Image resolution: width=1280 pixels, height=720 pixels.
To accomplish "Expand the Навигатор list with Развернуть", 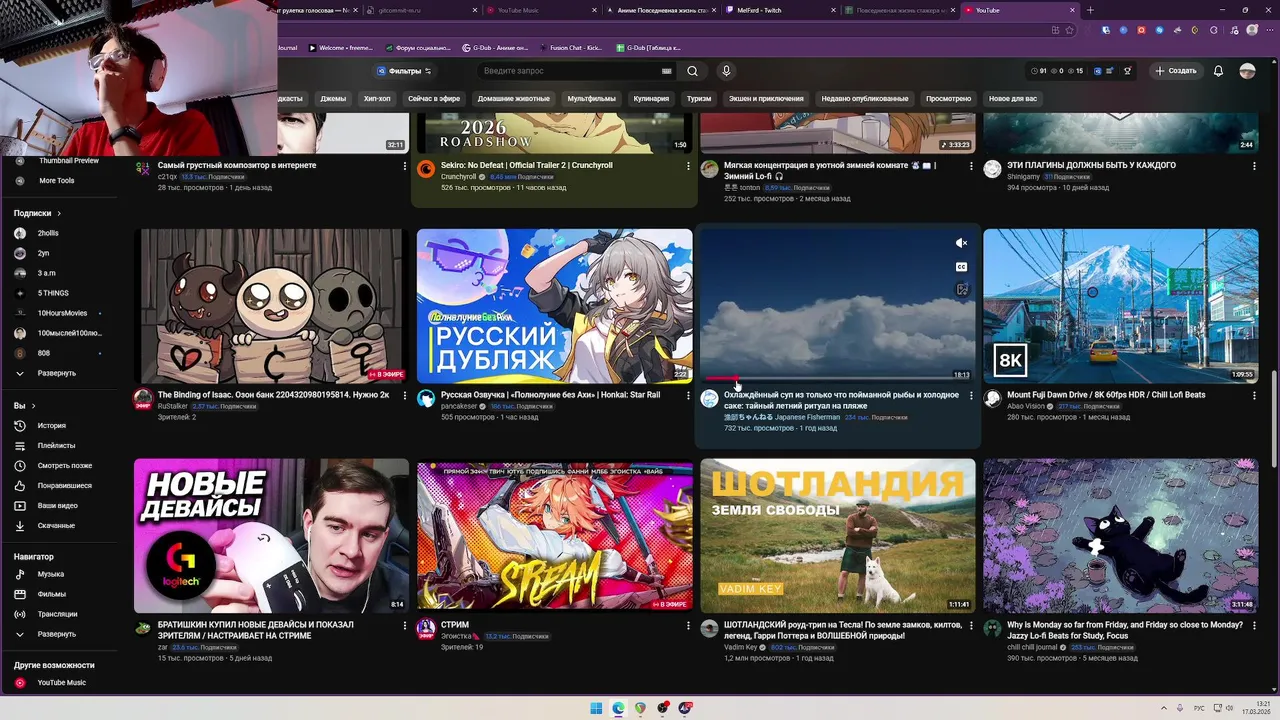I will 57,634.
